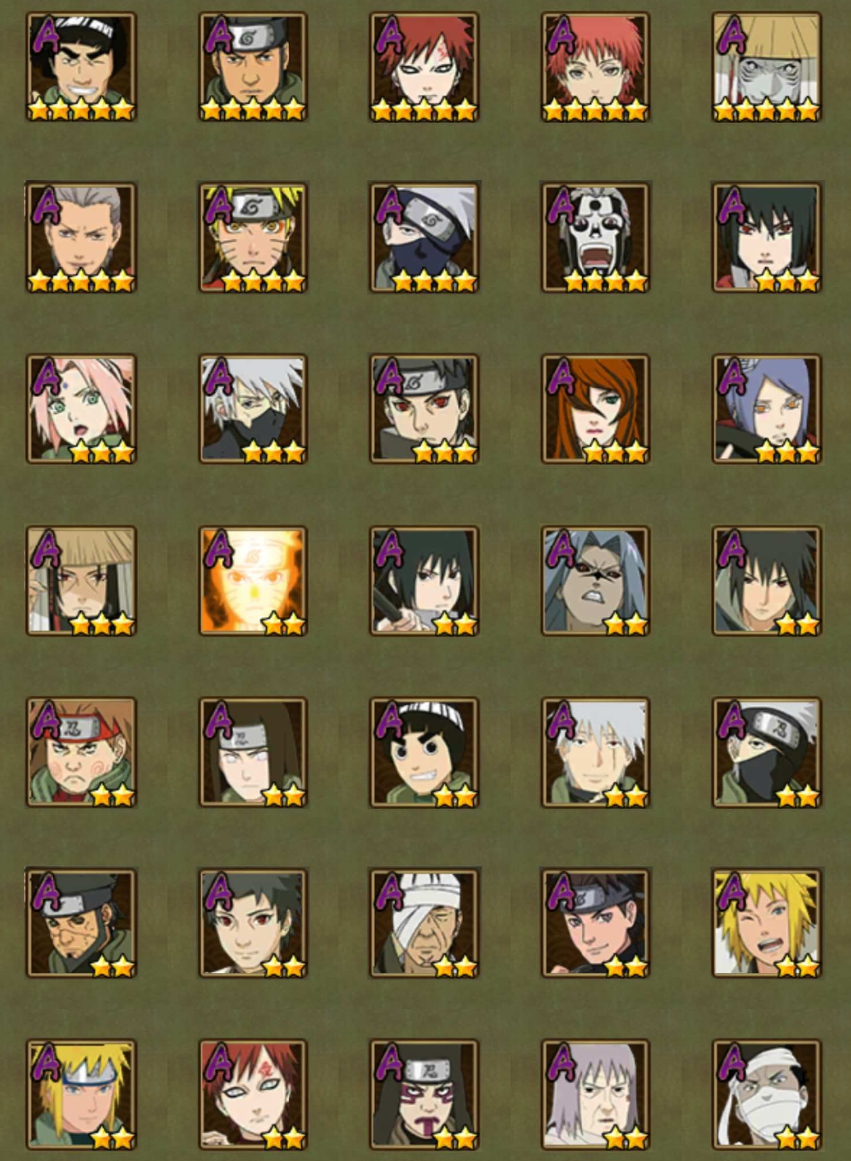Viewport: 851px width, 1161px height.
Task: Select blue-haired Konan's portrait
Action: pos(767,409)
